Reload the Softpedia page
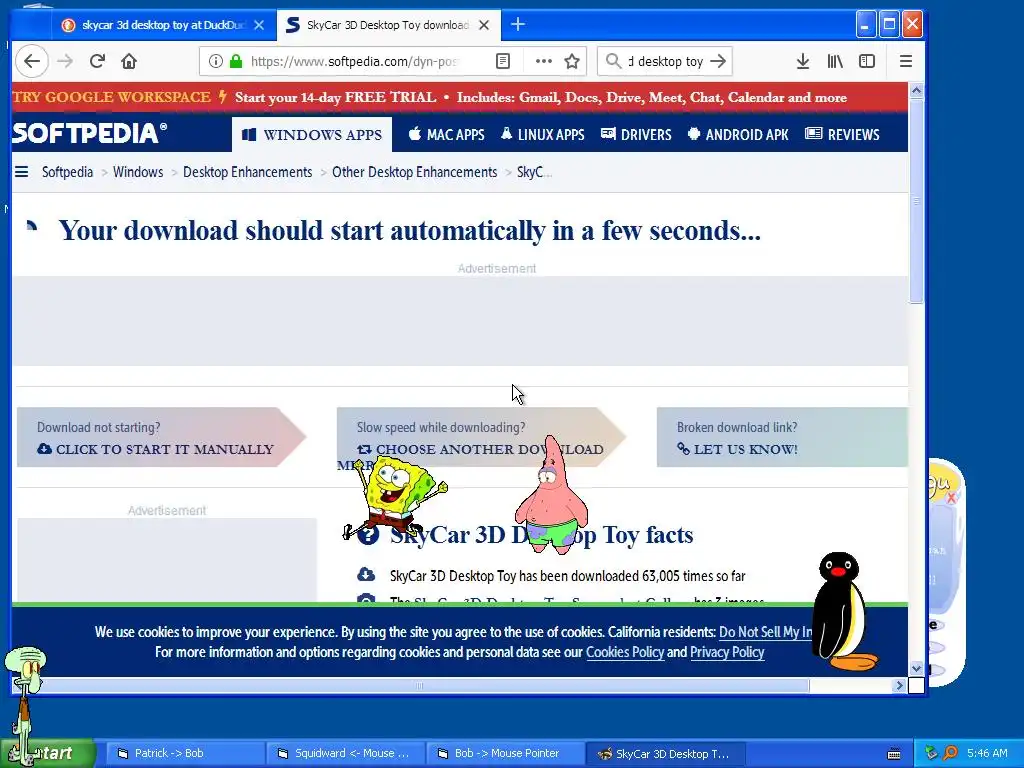The height and width of the screenshot is (768, 1024). pos(97,61)
